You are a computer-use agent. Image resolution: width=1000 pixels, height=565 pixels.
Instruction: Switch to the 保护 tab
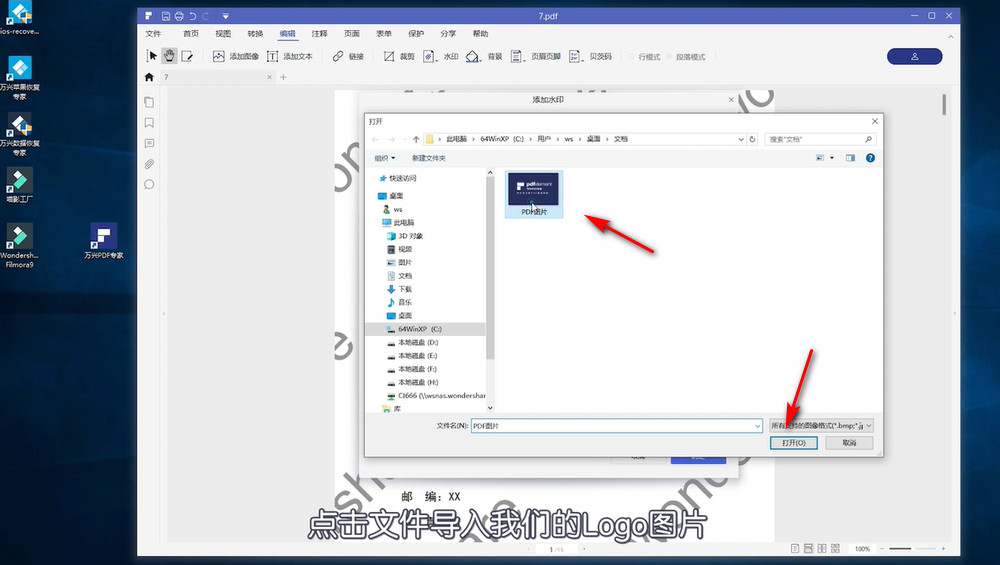click(x=416, y=34)
